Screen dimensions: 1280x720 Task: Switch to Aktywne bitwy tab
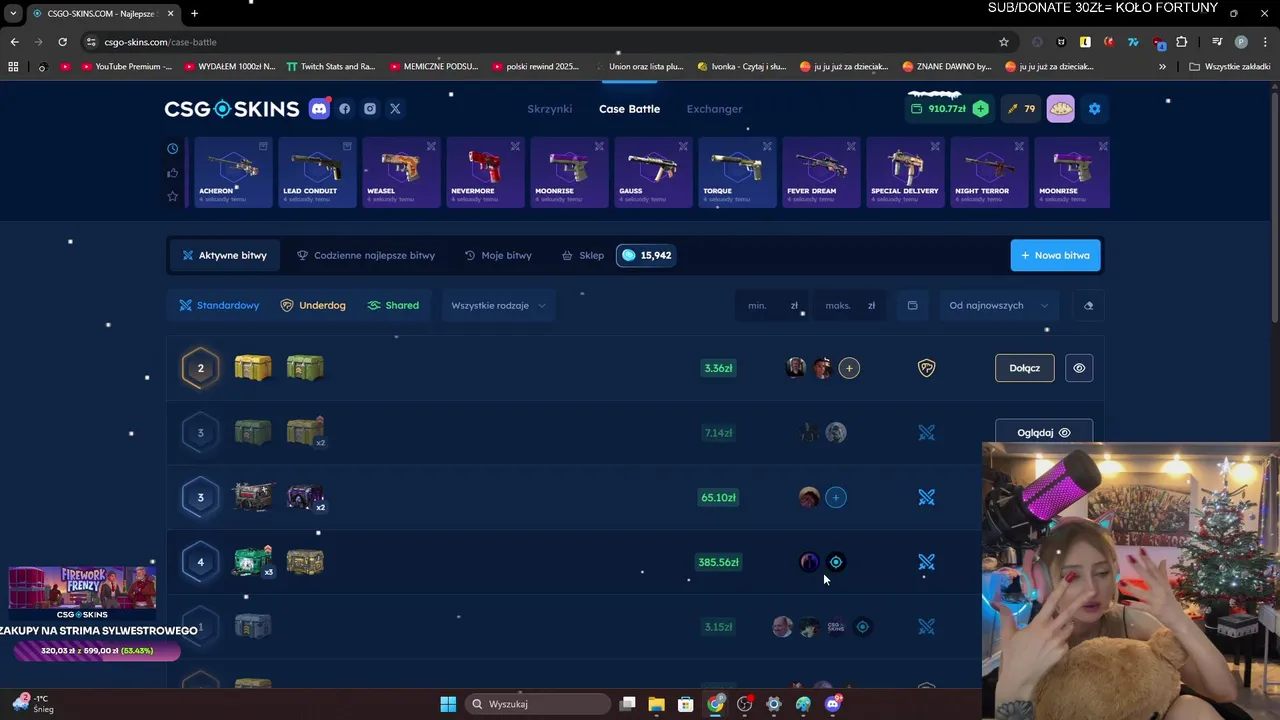click(224, 255)
